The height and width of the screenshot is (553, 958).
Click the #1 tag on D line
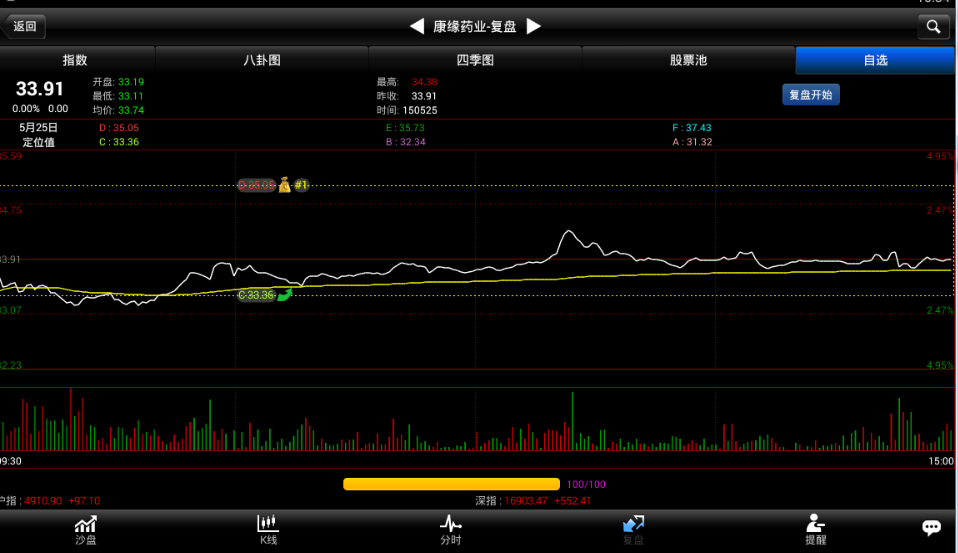coord(301,185)
